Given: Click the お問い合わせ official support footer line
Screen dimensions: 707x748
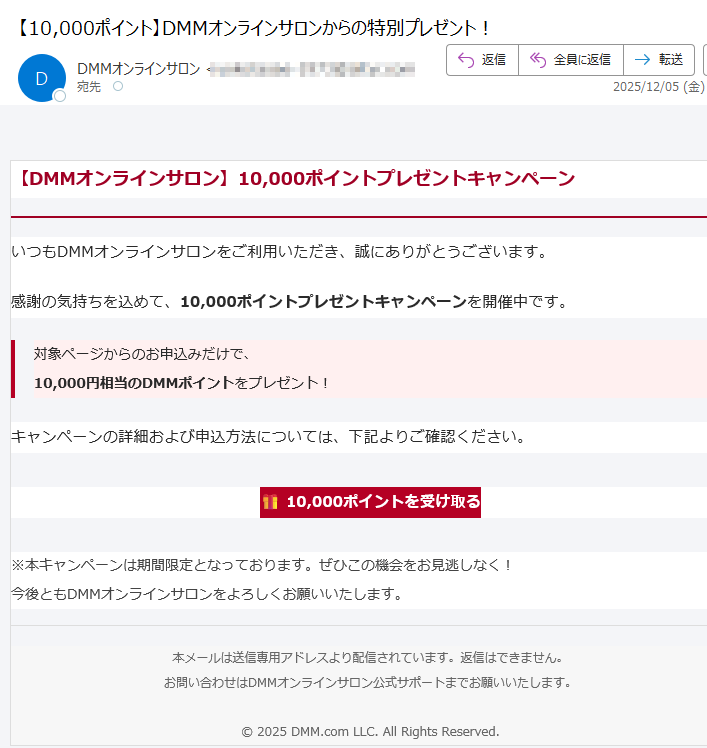Looking at the screenshot, I should click(x=367, y=682).
